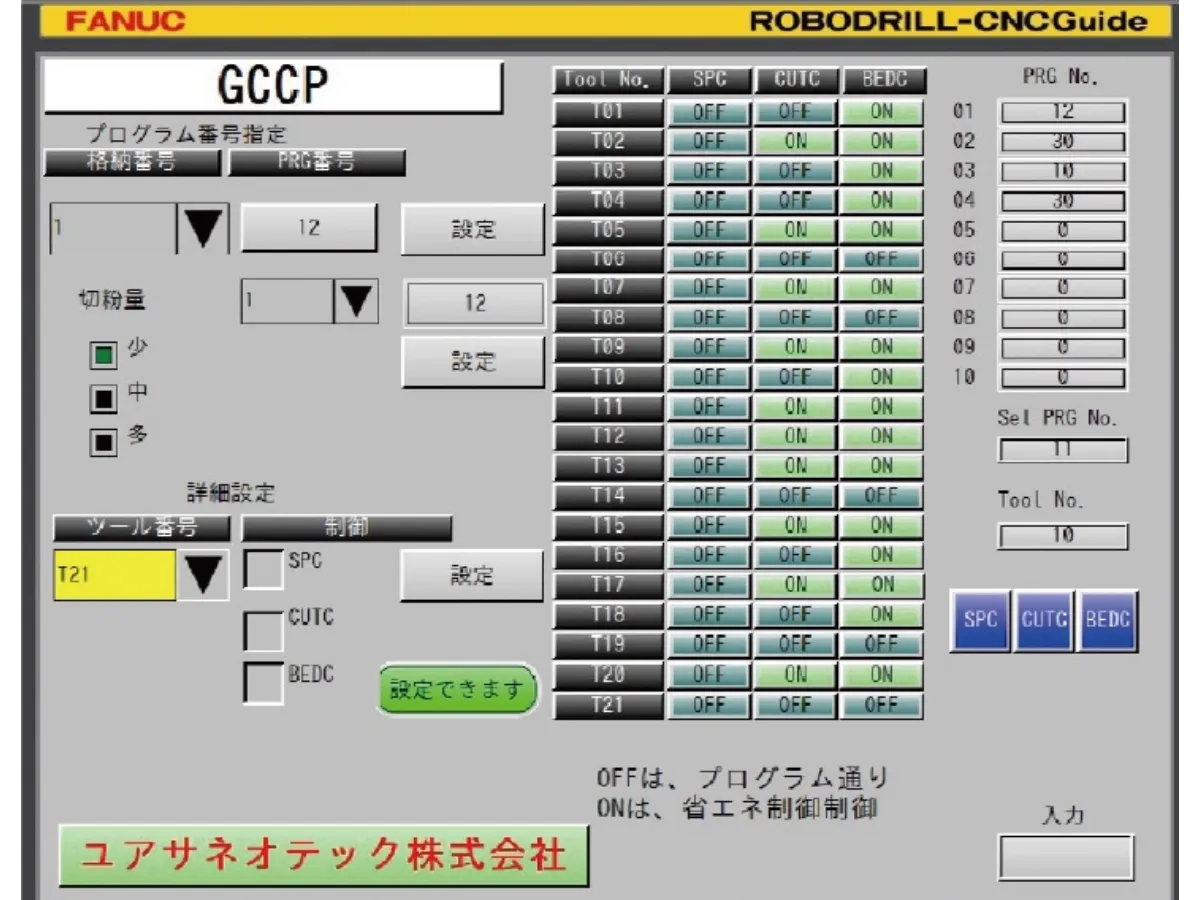1200x900 pixels.
Task: Click the Tool No. column header
Action: [608, 80]
